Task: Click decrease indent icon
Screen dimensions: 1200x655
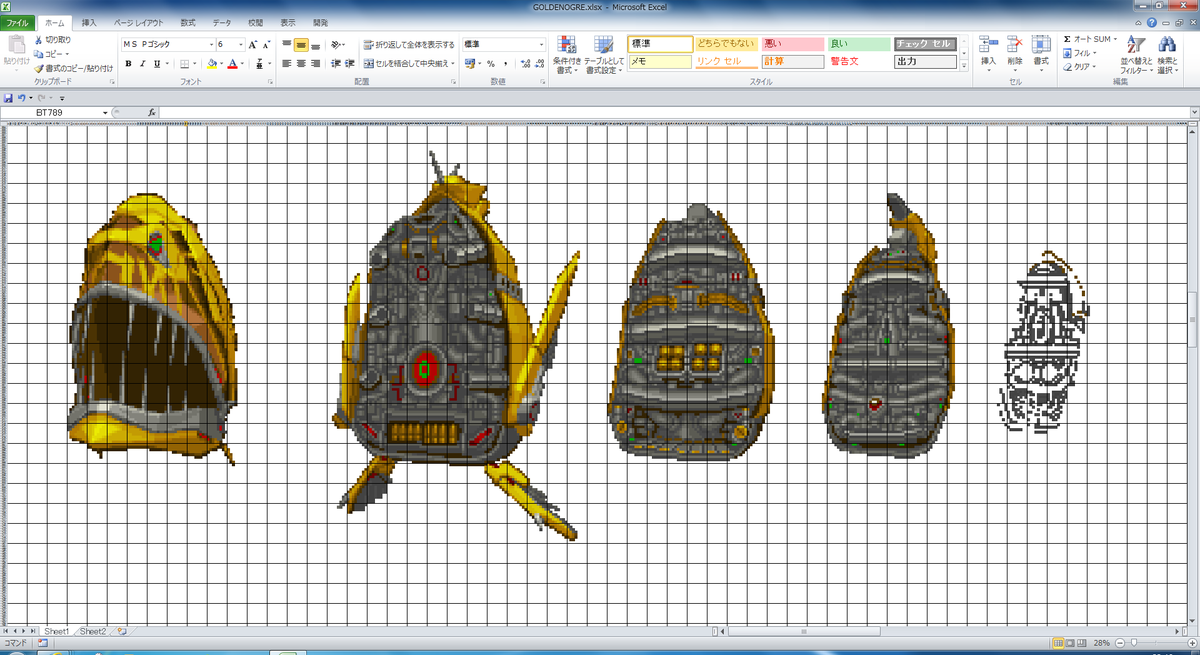Action: pyautogui.click(x=335, y=64)
